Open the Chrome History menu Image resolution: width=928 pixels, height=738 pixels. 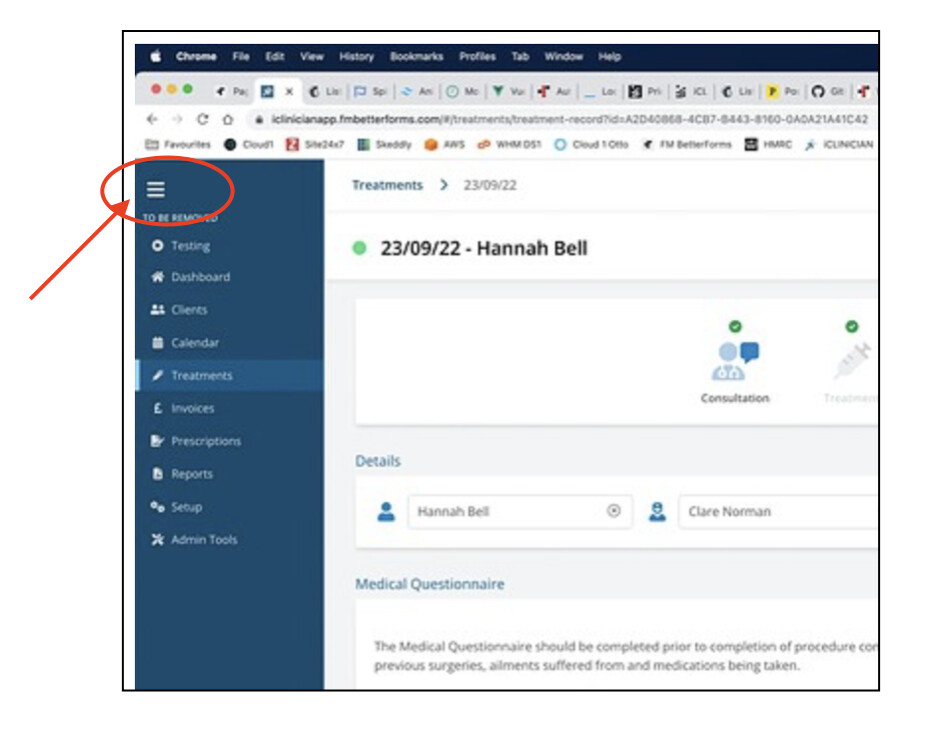coord(356,57)
